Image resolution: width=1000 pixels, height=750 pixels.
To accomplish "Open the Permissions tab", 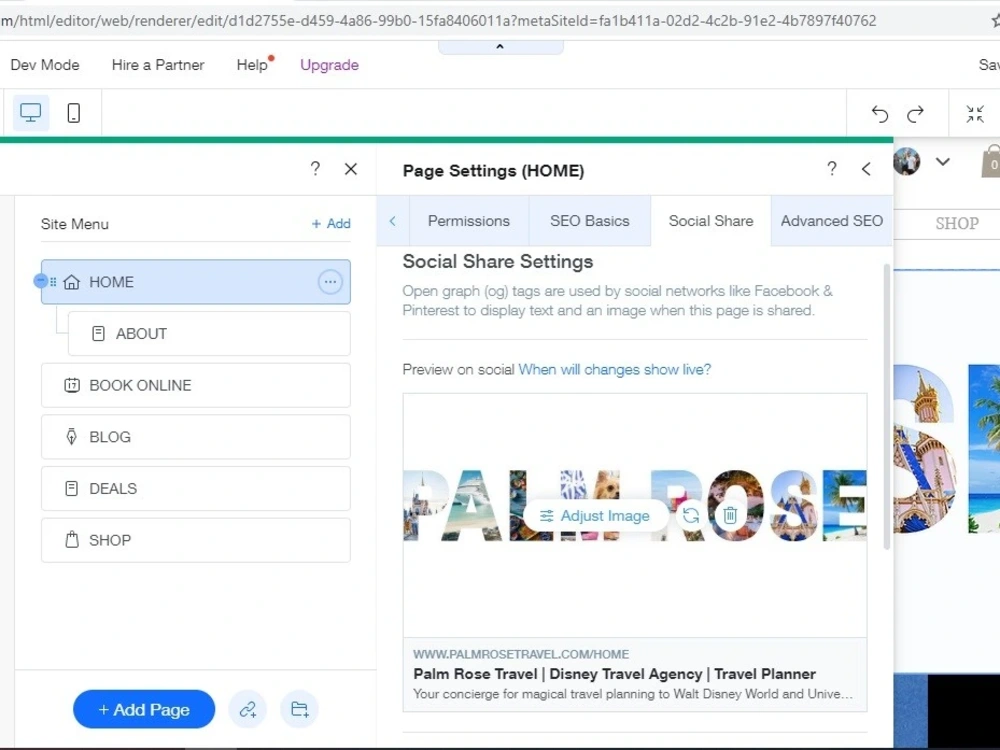I will [x=469, y=221].
